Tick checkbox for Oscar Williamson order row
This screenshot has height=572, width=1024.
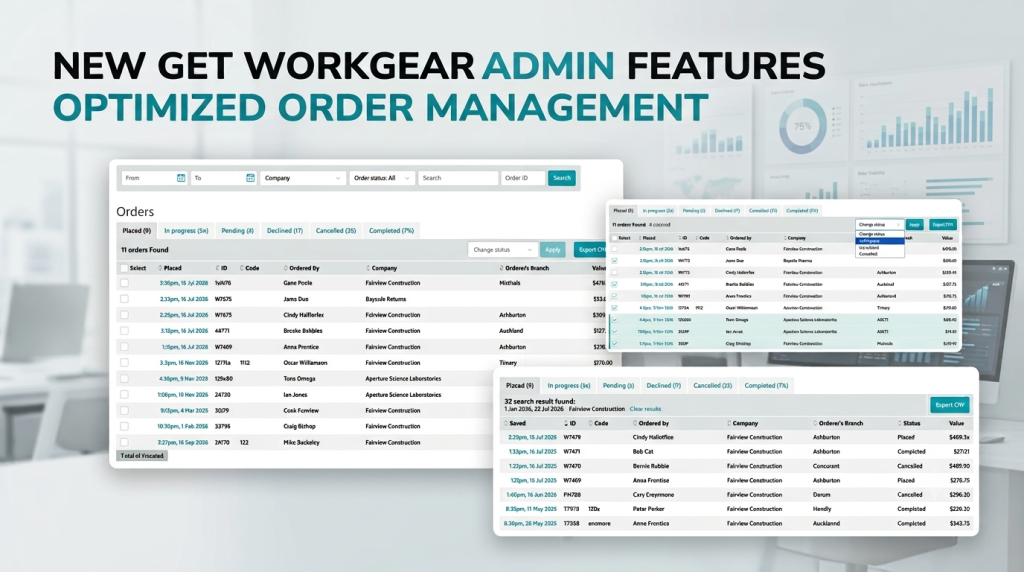point(124,363)
